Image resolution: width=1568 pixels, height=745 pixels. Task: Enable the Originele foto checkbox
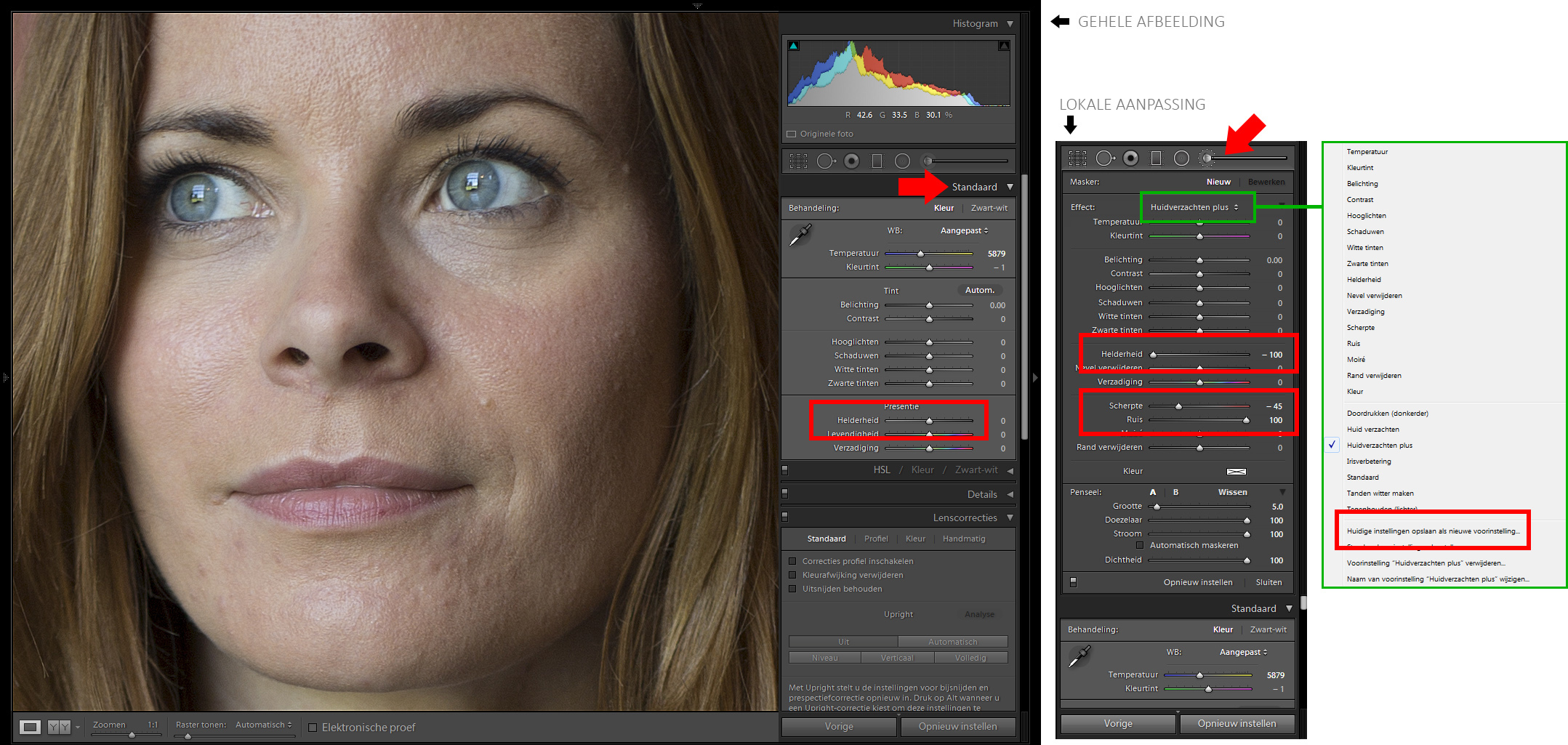(x=792, y=134)
